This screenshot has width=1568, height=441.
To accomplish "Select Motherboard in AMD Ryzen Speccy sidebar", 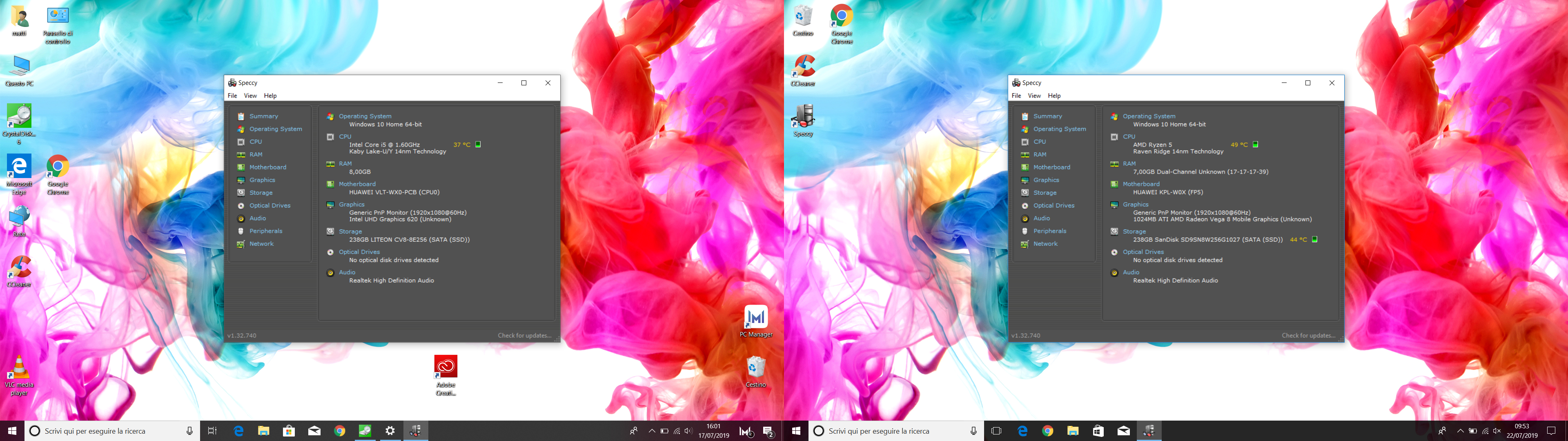I will (1051, 167).
